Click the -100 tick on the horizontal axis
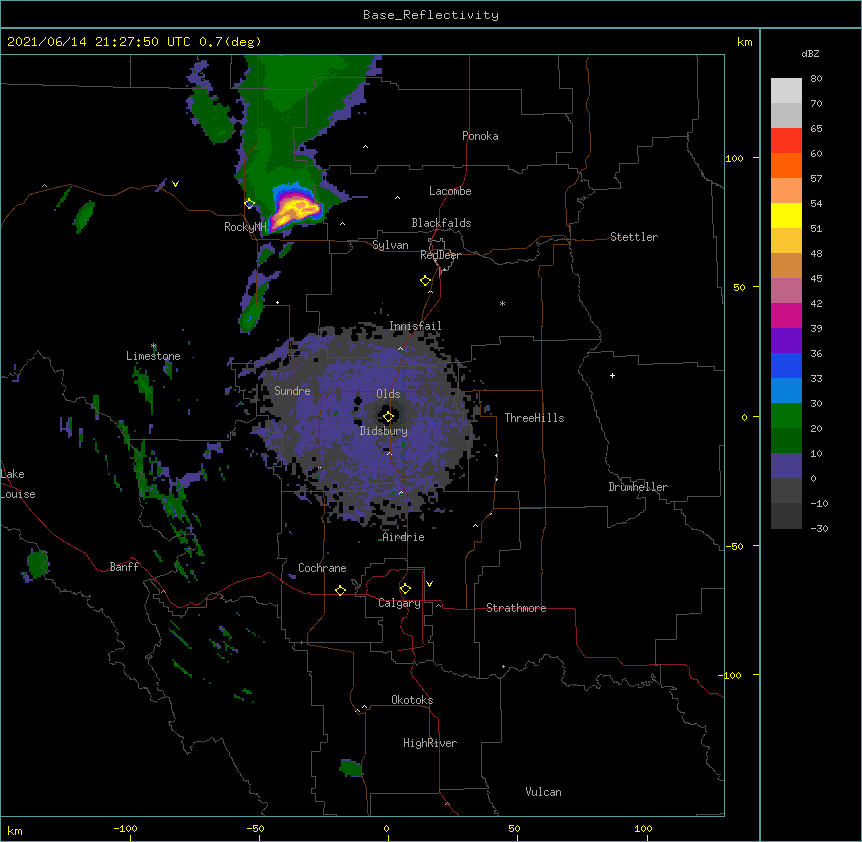Viewport: 862px width, 842px height. [125, 828]
